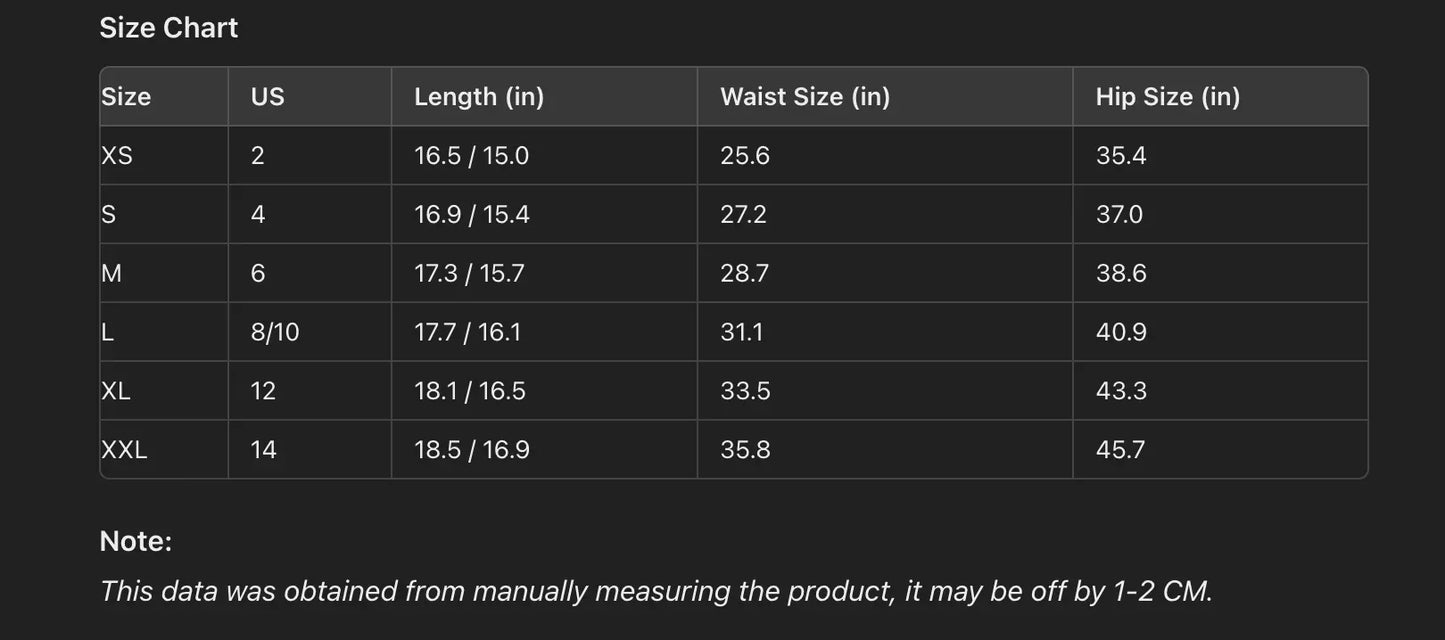1445x640 pixels.
Task: Click the 16.5 / 15.0 length cell
Action: click(471, 156)
